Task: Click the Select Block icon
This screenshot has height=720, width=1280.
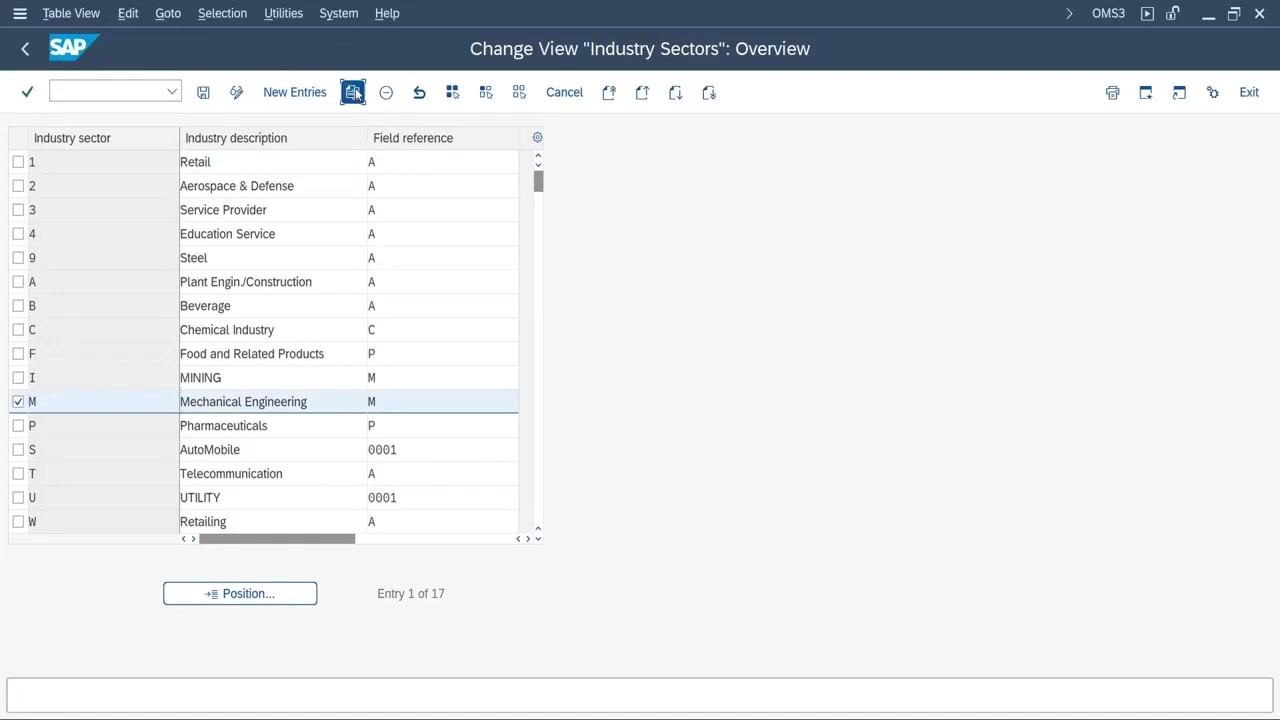Action: 486,92
